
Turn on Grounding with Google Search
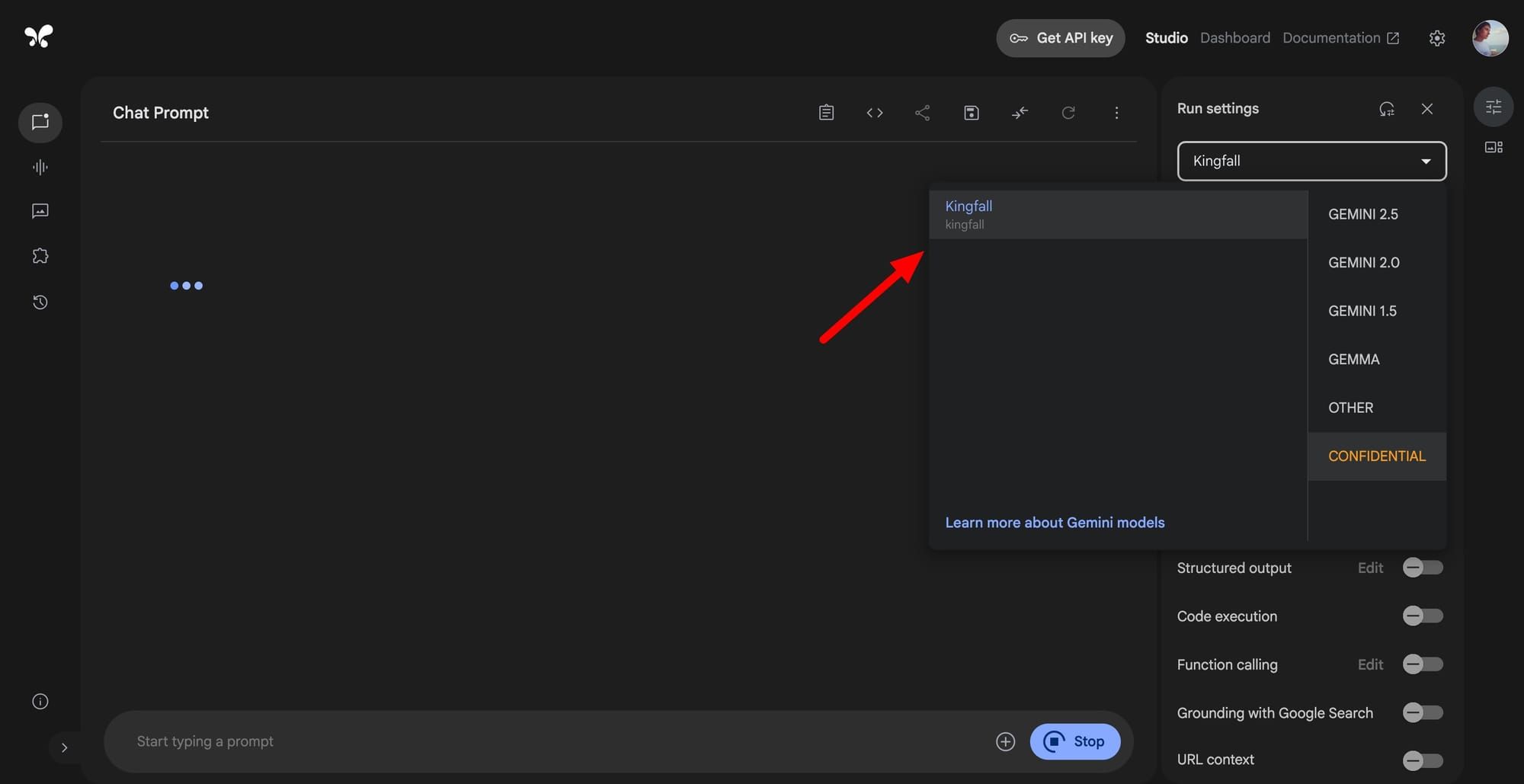(x=1422, y=712)
